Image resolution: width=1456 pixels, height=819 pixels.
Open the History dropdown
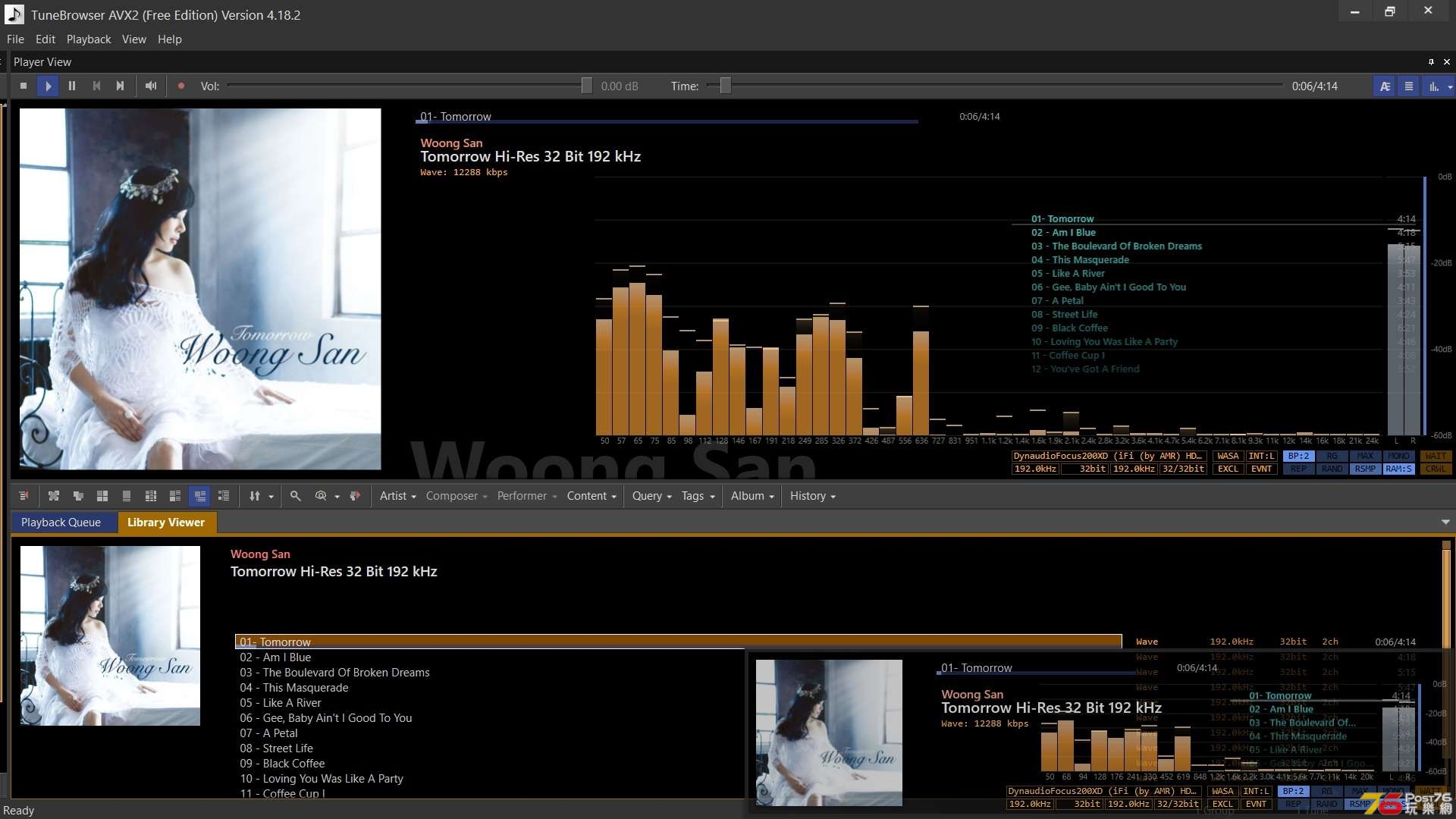point(813,496)
